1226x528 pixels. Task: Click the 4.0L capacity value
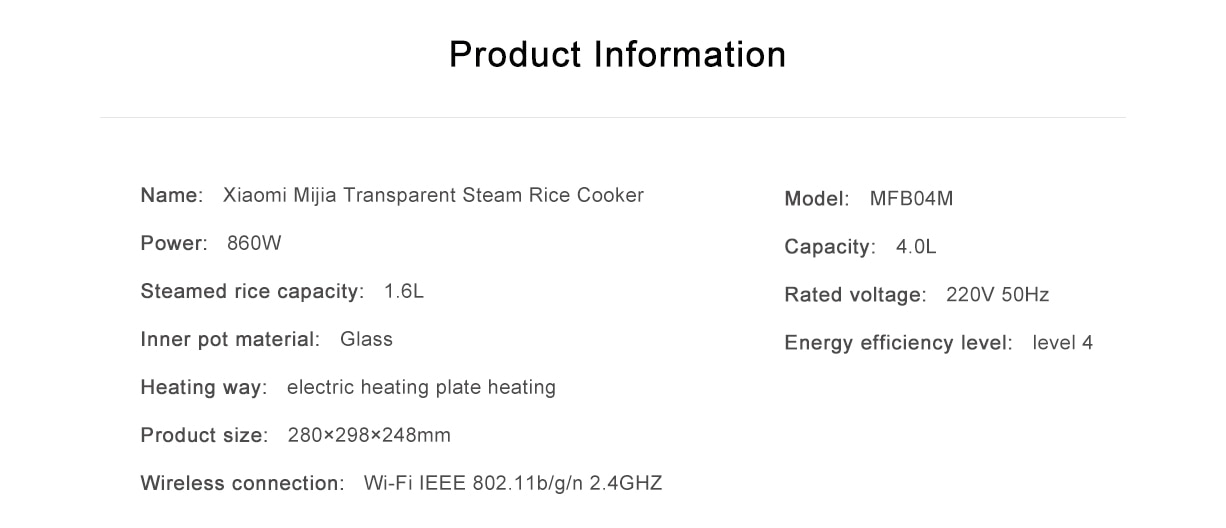click(916, 247)
